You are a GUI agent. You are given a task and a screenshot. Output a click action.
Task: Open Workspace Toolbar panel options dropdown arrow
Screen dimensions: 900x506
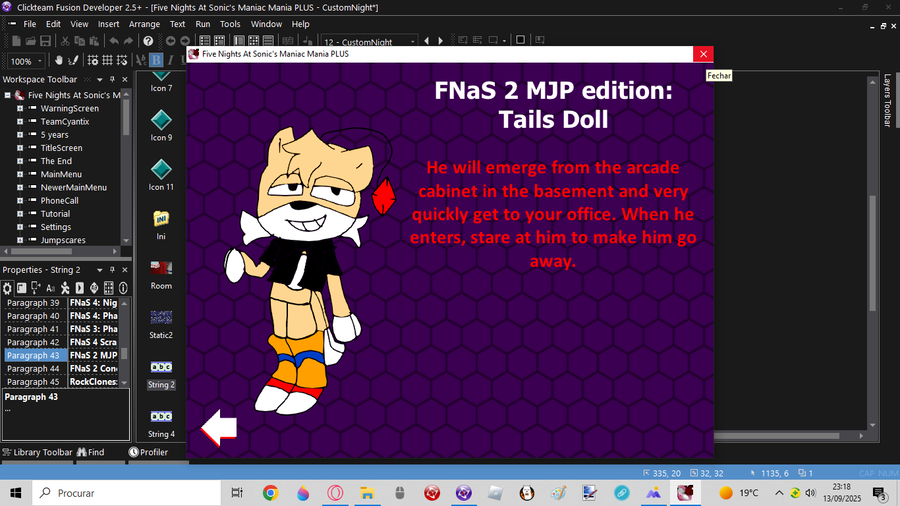coord(99,80)
